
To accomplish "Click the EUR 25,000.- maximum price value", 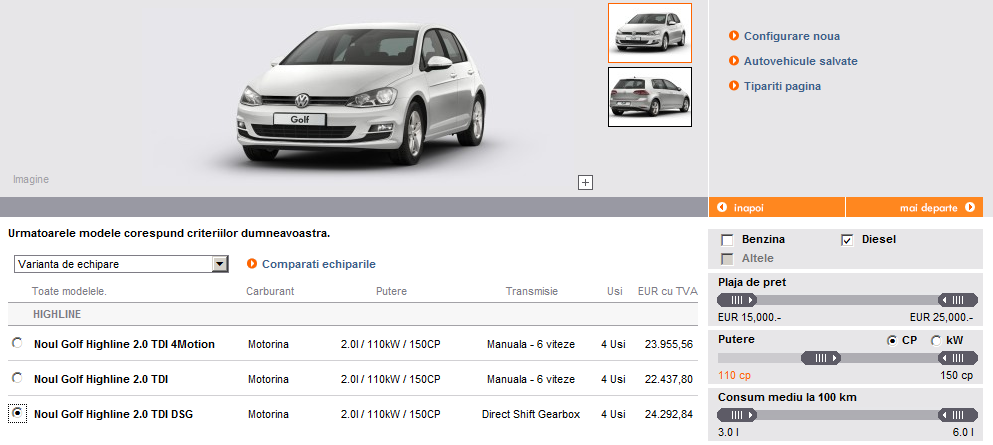I will [941, 318].
